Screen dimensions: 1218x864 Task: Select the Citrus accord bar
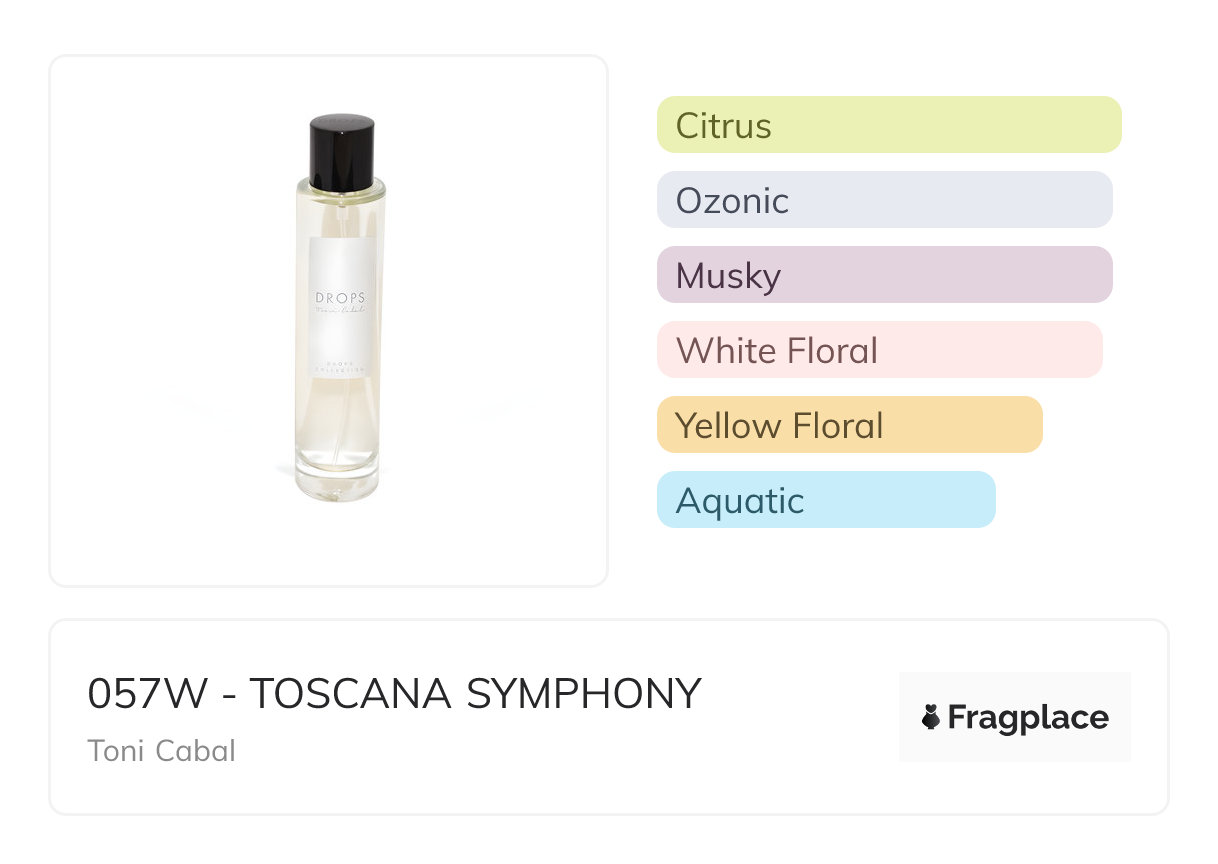click(x=888, y=125)
